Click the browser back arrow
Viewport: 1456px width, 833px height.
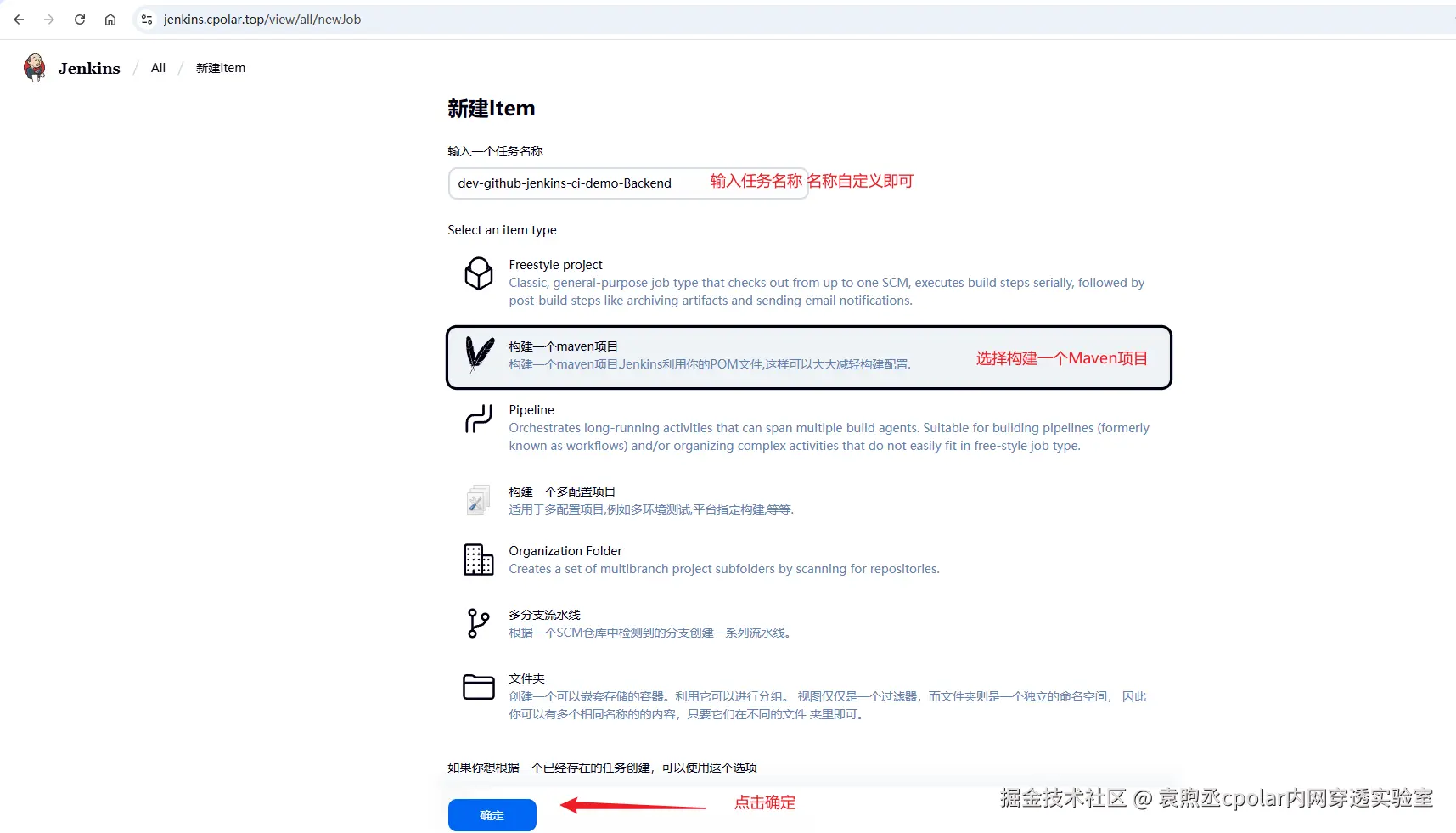[x=19, y=20]
